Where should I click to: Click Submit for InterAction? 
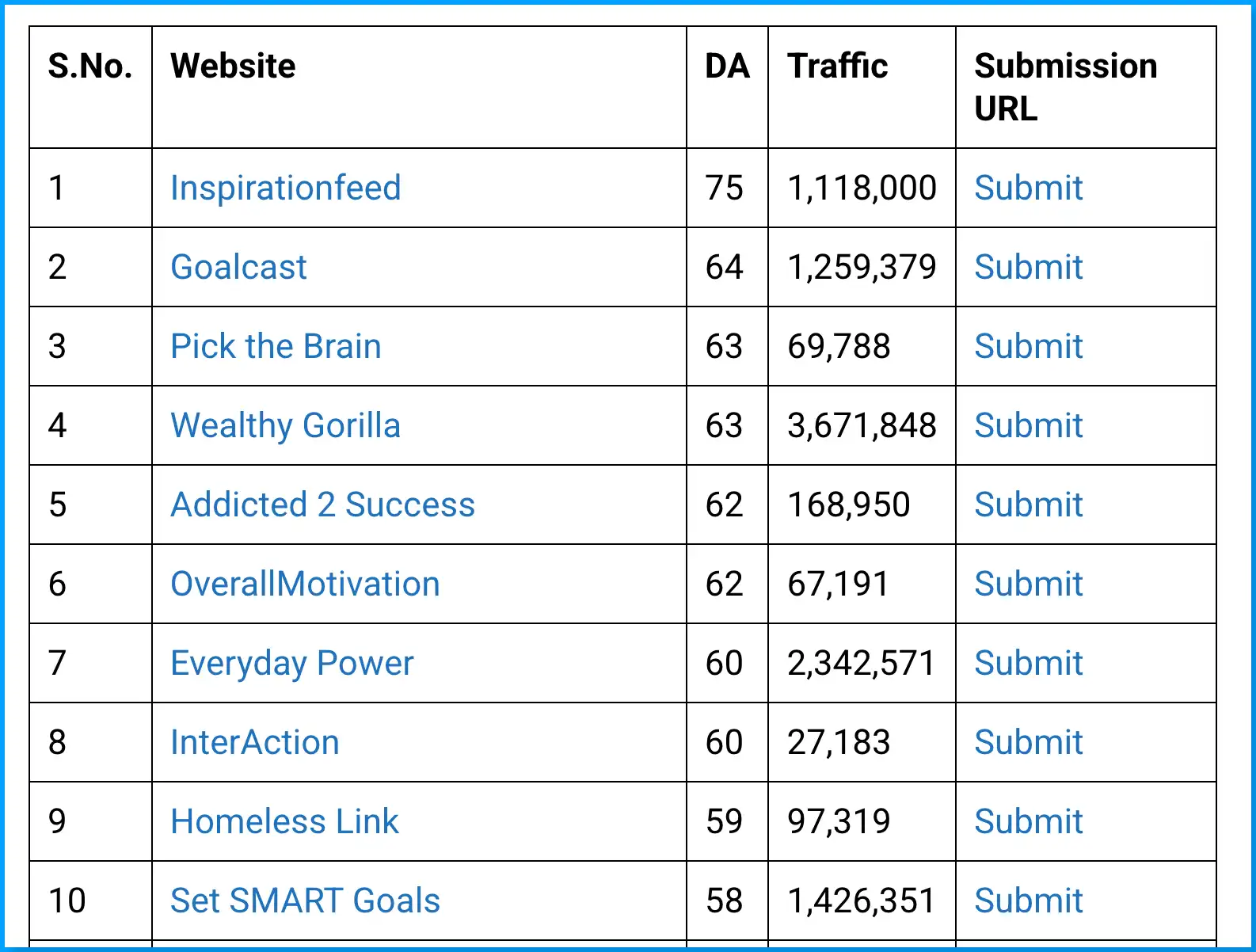[1028, 742]
